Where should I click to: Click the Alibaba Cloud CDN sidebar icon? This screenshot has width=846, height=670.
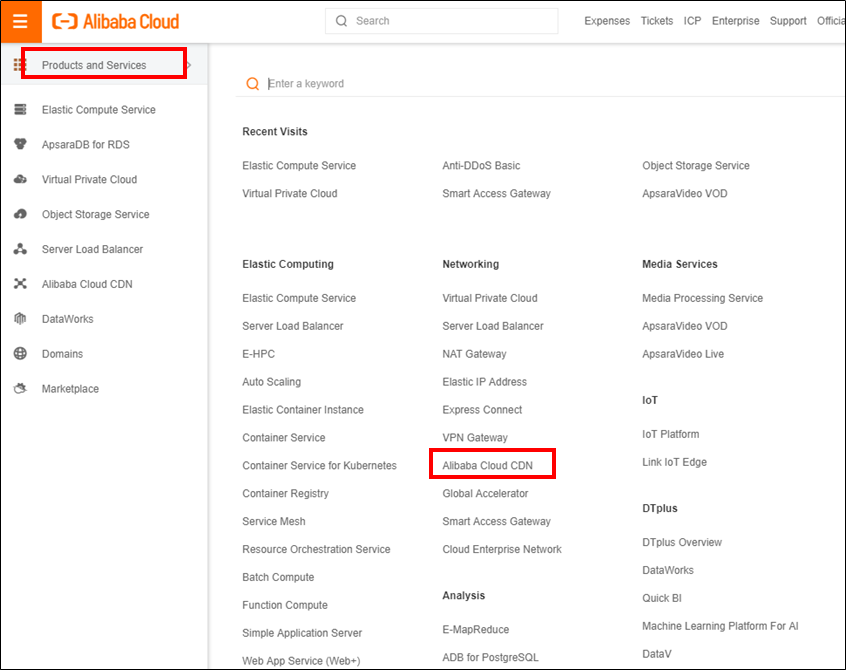[20, 284]
